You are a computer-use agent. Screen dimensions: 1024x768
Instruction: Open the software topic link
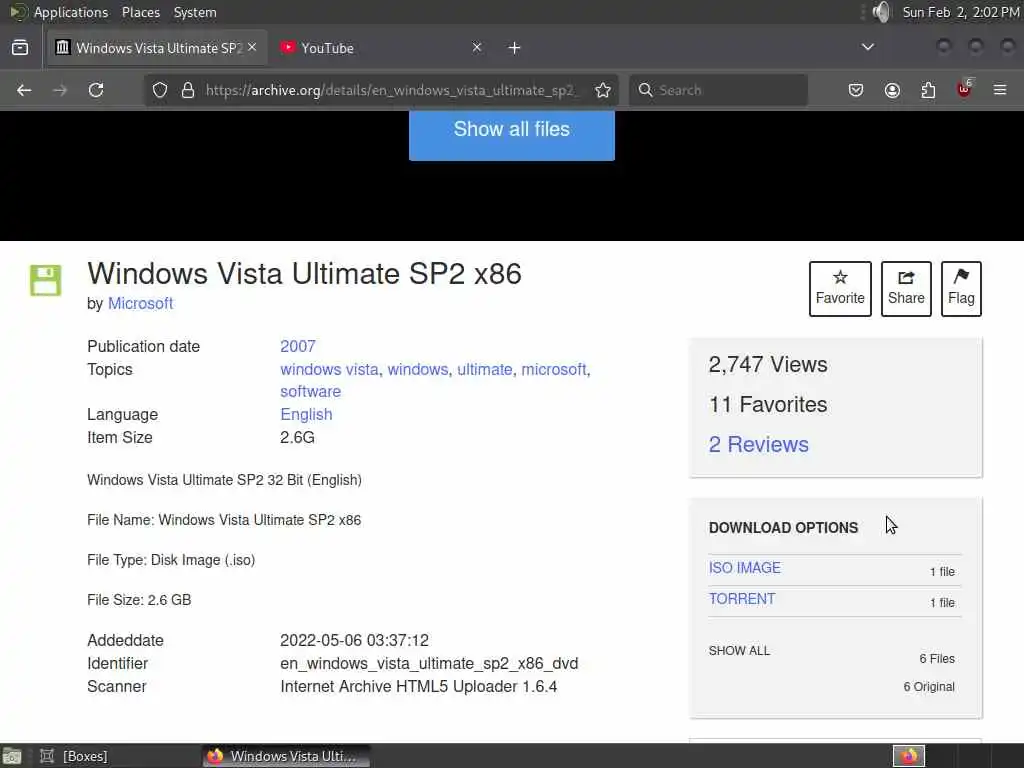311,391
